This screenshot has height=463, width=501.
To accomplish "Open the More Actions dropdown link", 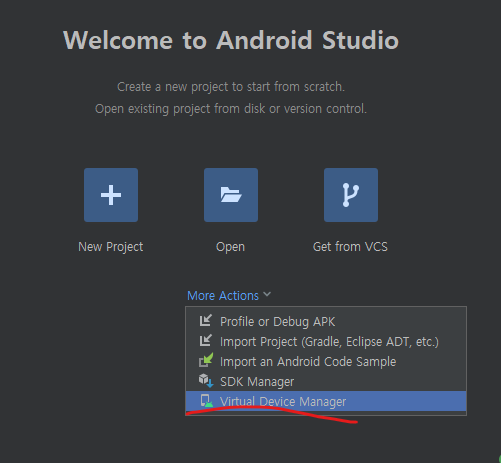I will pyautogui.click(x=223, y=296).
